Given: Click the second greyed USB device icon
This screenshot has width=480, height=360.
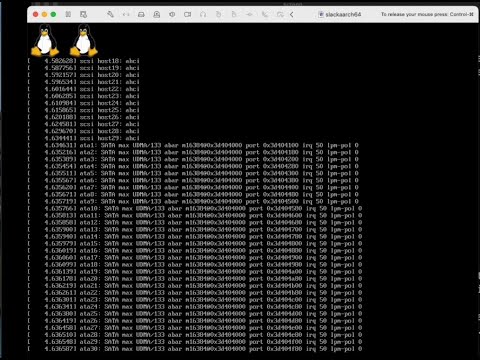Looking at the screenshot, I should [x=234, y=14].
